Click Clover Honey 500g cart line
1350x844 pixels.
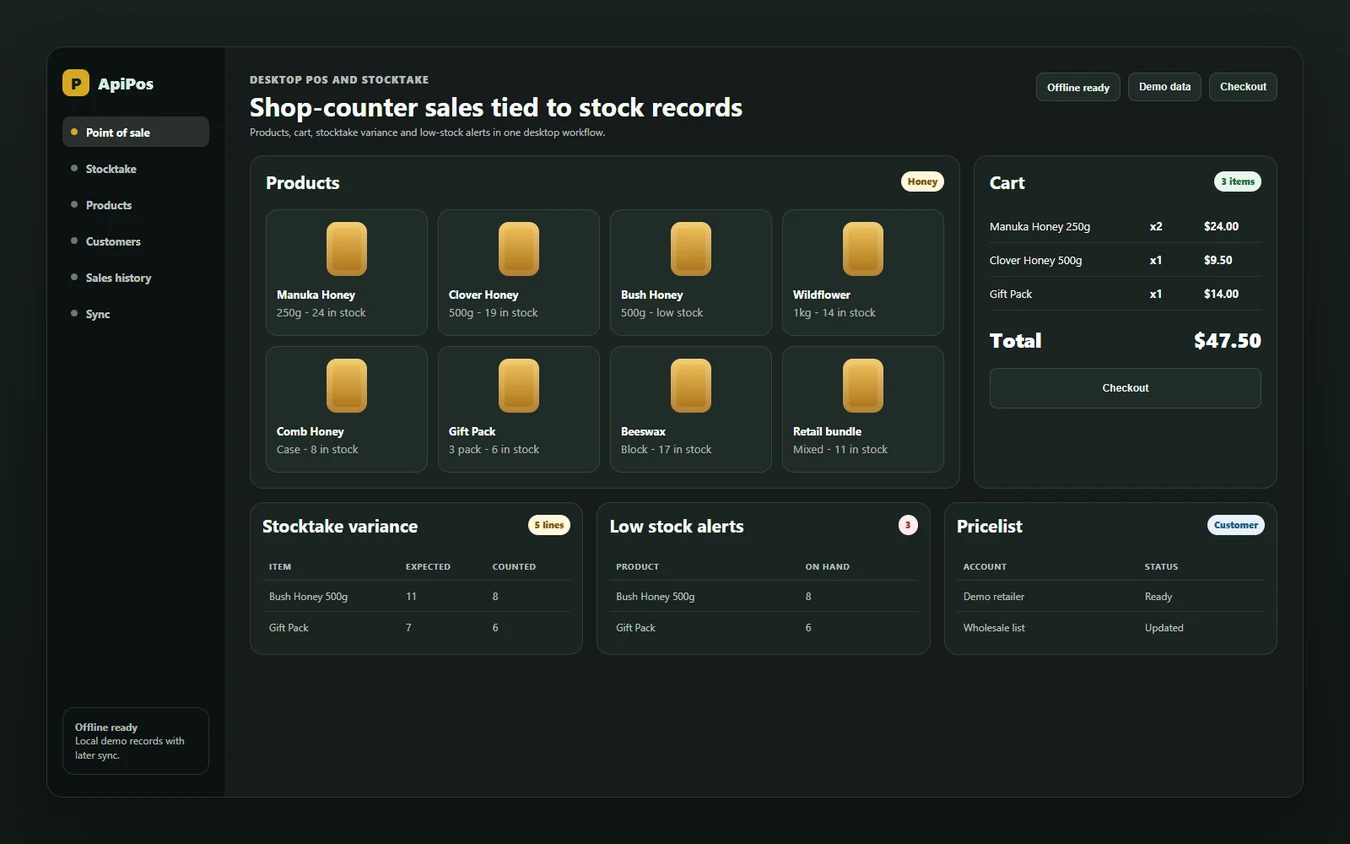[1125, 260]
